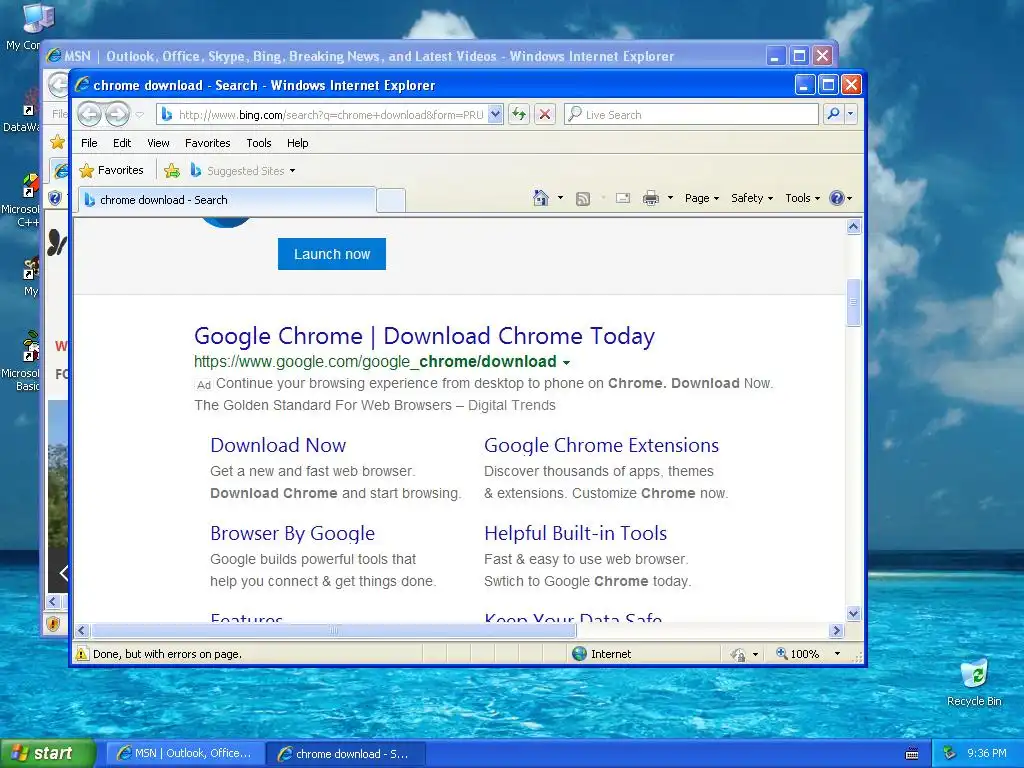Click the Home icon in command bar
This screenshot has height=768, width=1024.
[x=541, y=198]
